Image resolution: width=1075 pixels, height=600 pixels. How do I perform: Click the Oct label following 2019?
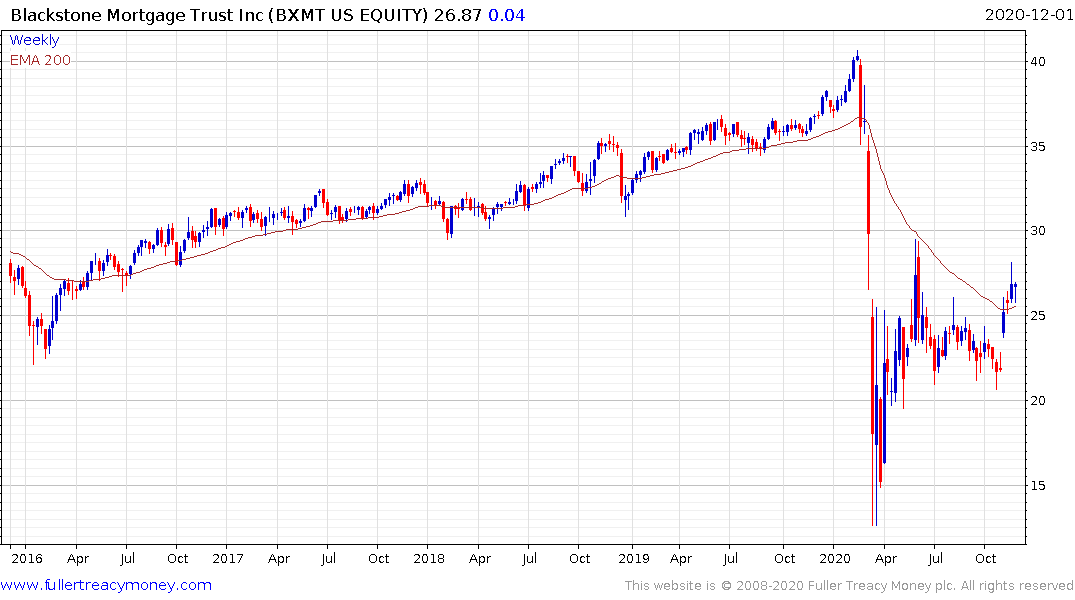784,559
